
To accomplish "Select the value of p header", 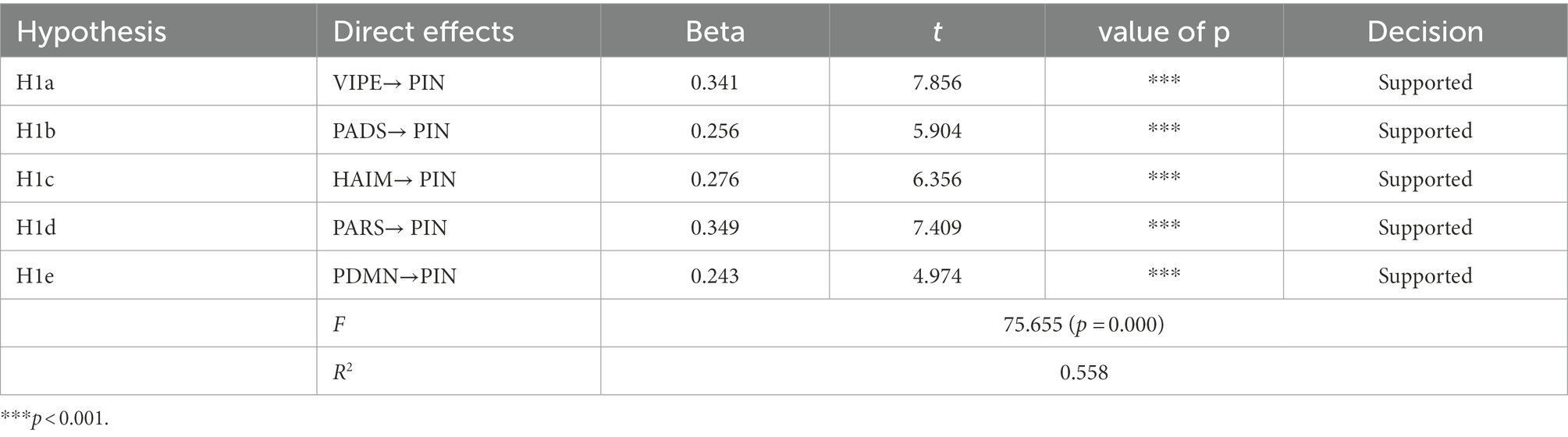I will [x=1164, y=31].
